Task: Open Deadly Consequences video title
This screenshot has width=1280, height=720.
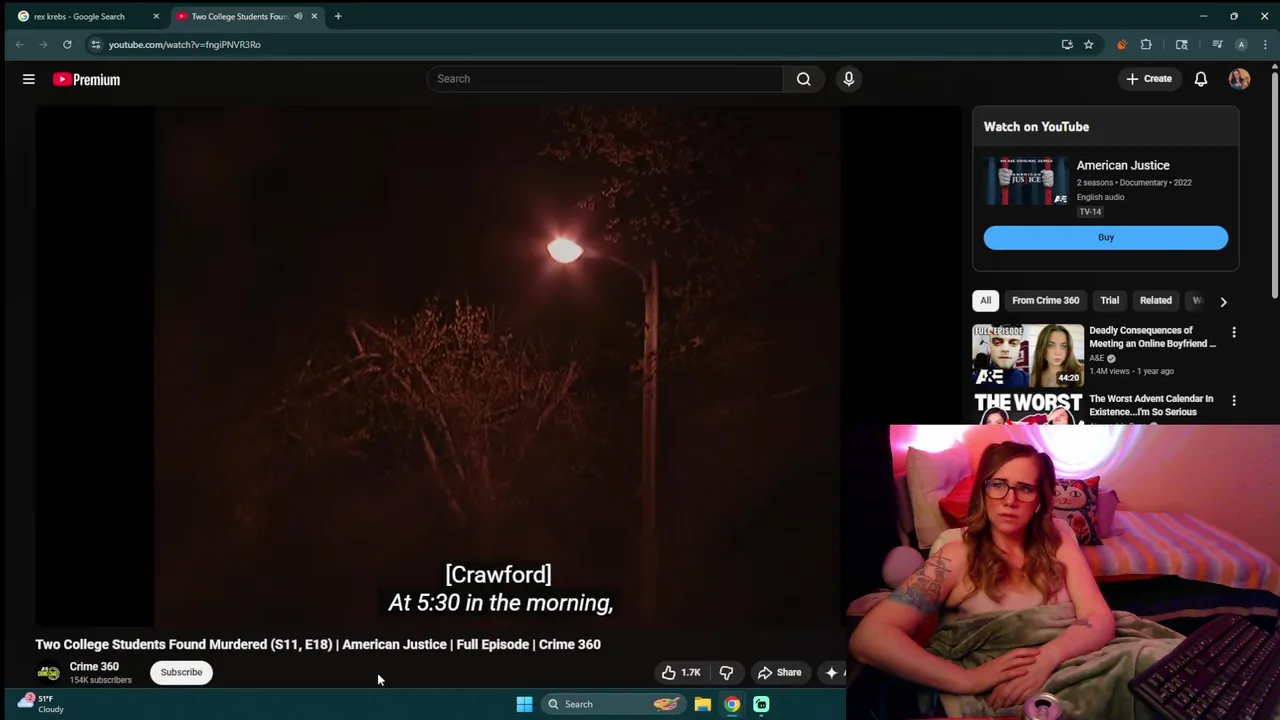Action: pos(1152,337)
